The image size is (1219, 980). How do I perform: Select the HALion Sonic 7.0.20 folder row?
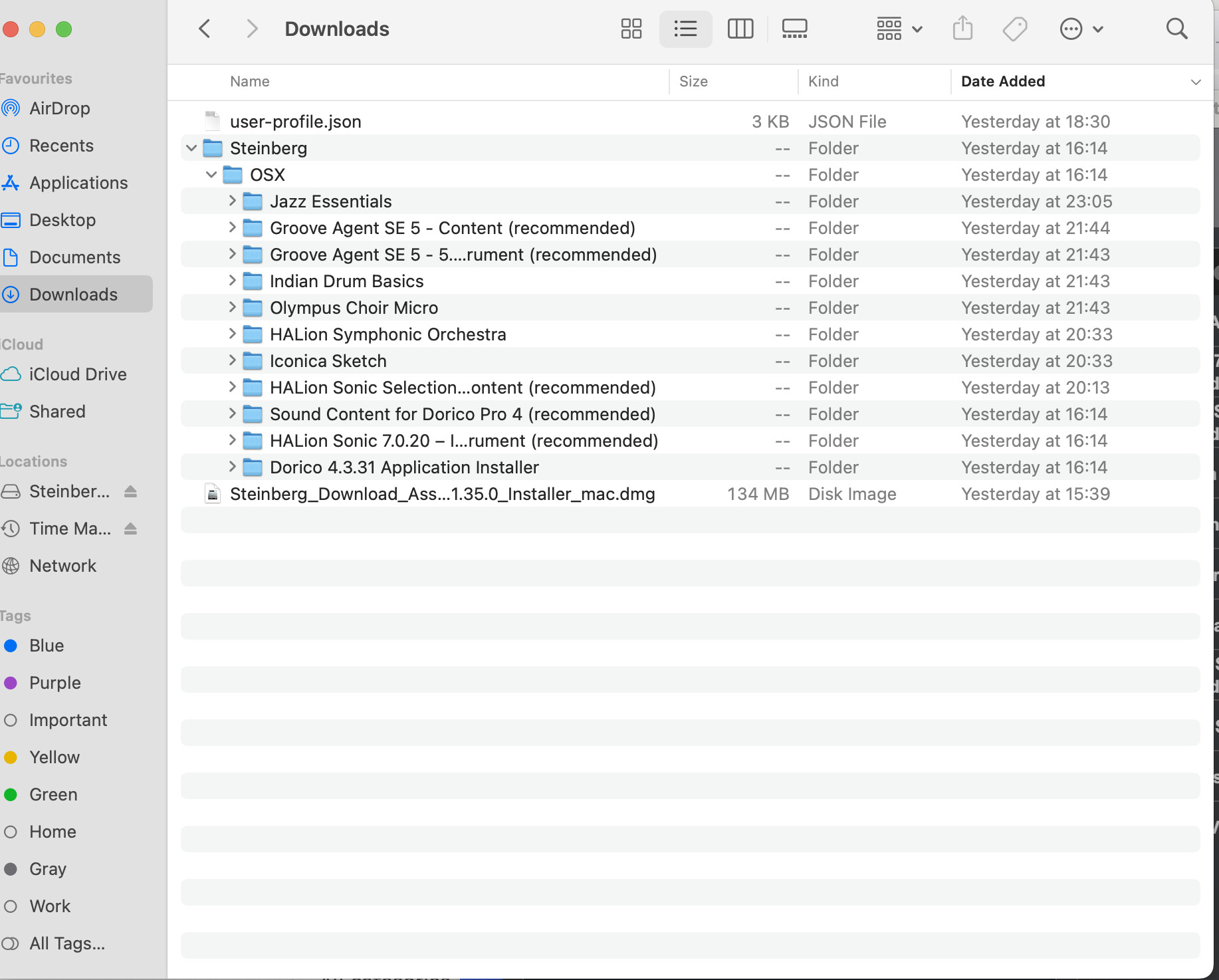[690, 440]
